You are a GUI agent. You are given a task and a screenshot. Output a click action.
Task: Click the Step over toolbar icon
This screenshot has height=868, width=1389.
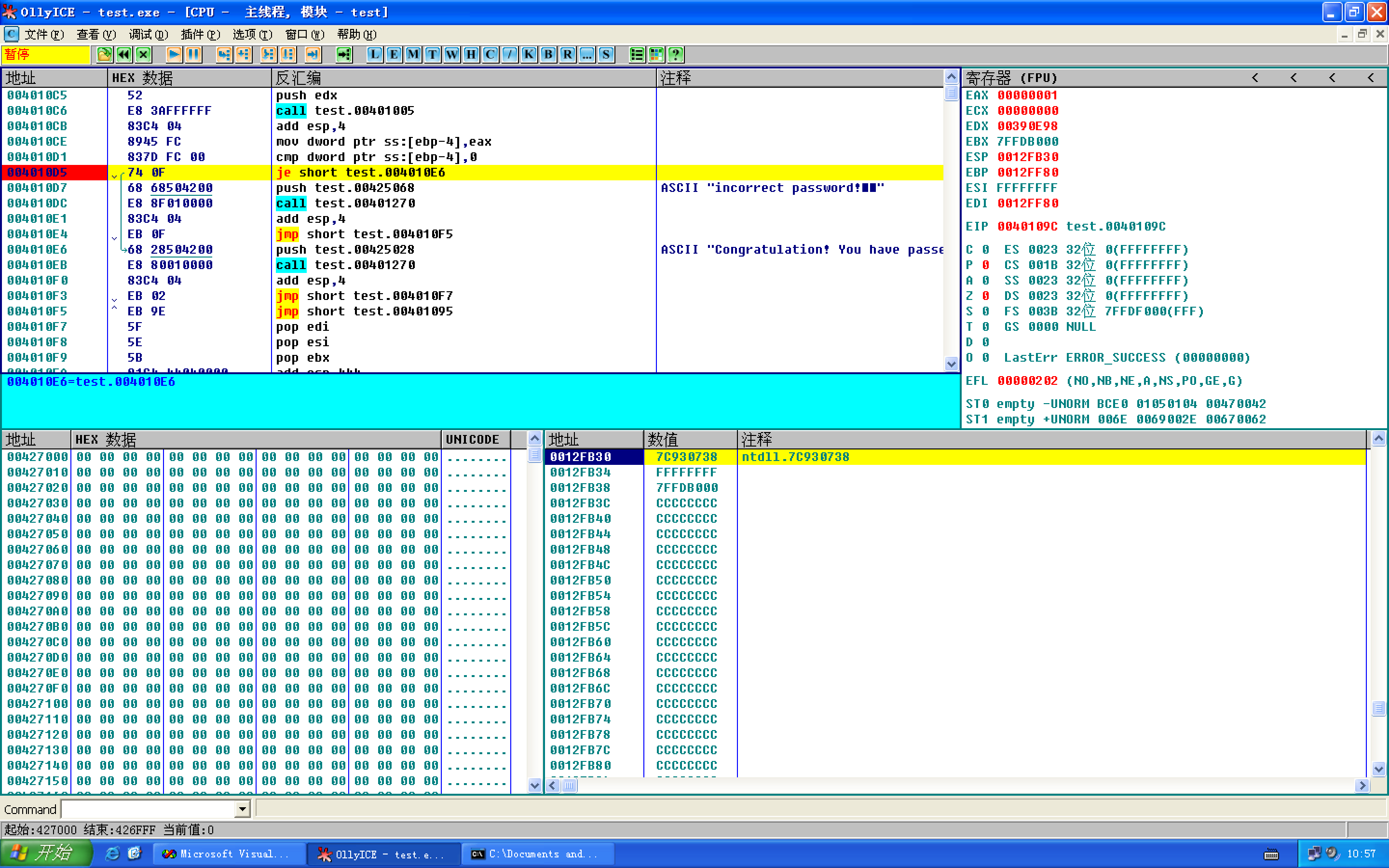pos(244,54)
